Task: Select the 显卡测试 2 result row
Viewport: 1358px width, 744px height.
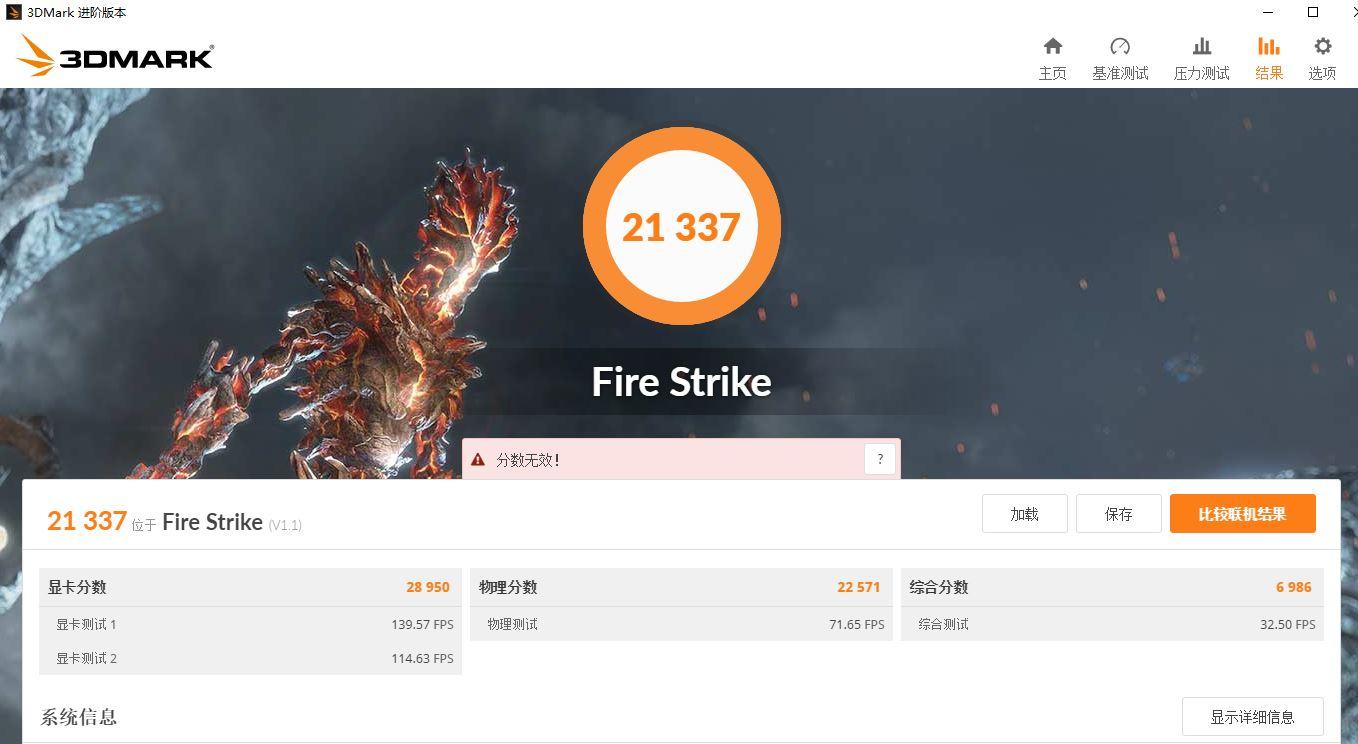Action: 250,658
